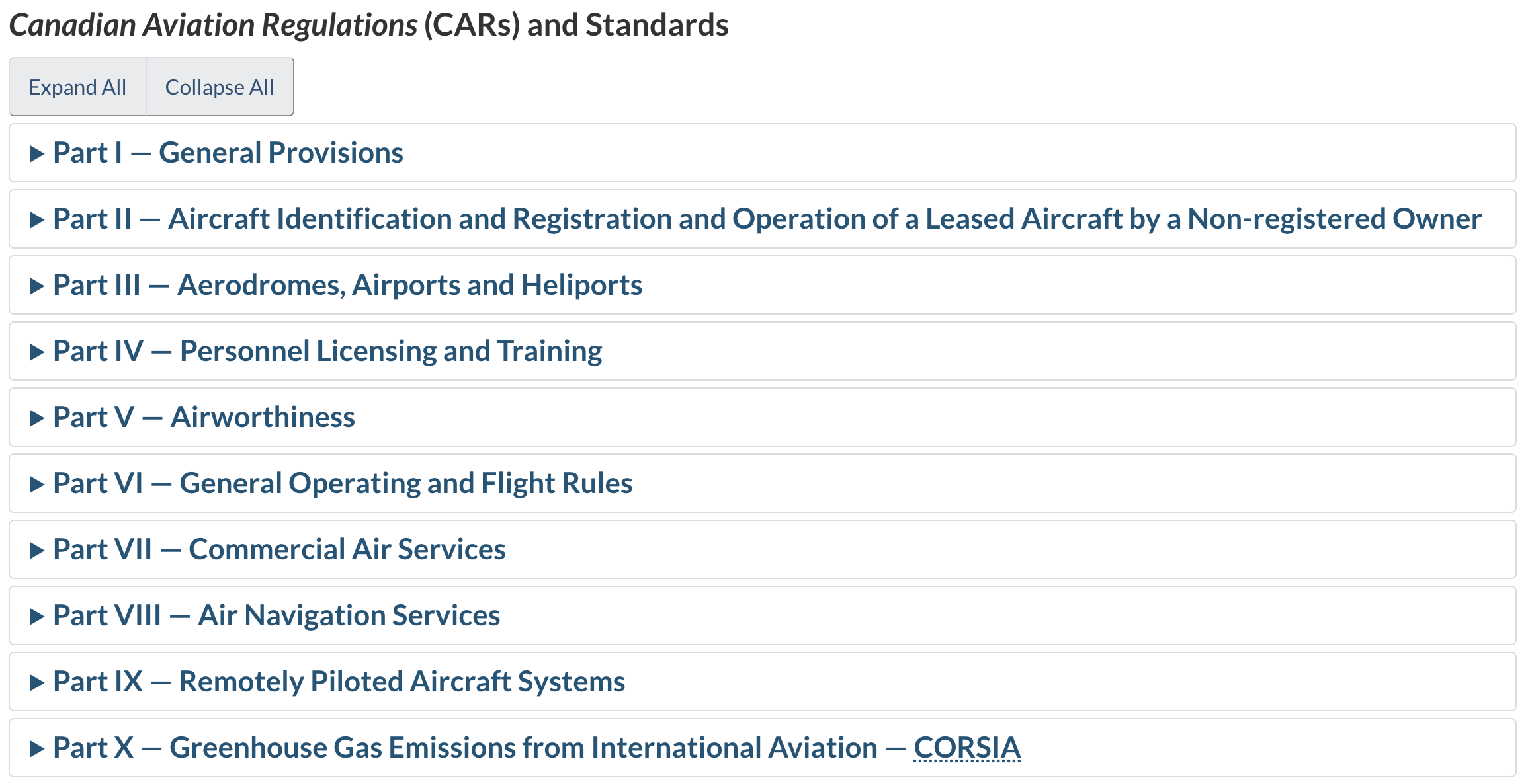The image size is (1526, 784).
Task: Open Part III Aerodromes, Airports and Heliports
Action: click(347, 285)
